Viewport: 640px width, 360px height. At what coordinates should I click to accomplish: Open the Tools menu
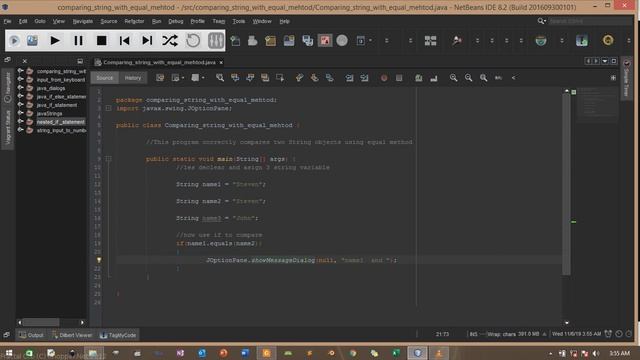[x=239, y=21]
